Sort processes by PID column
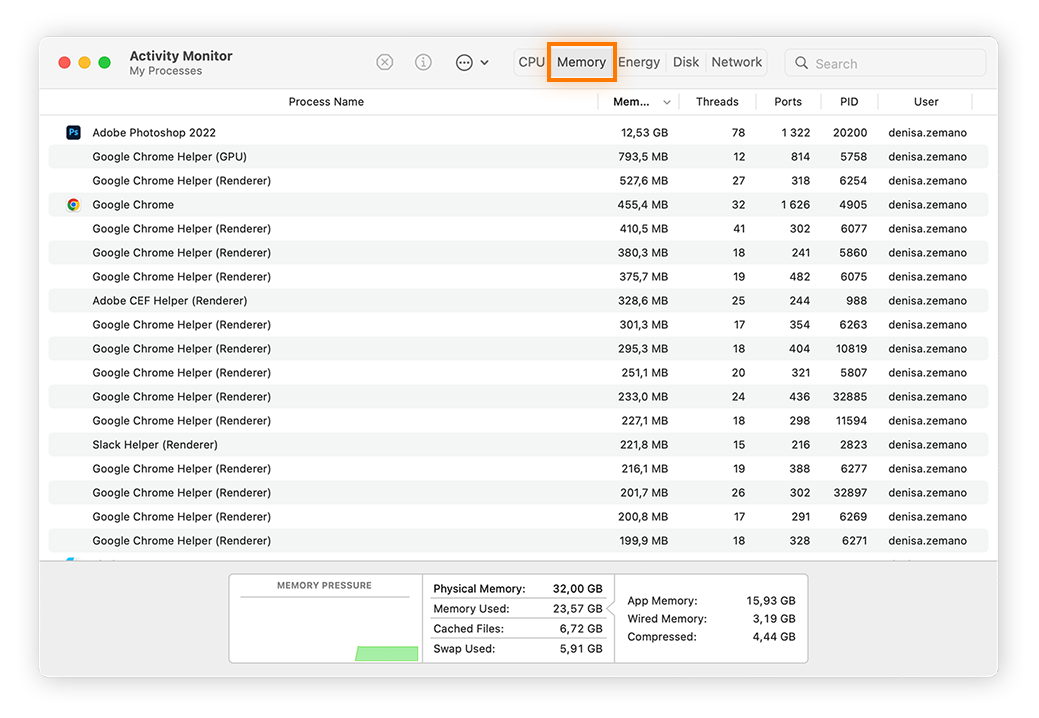 (x=849, y=101)
